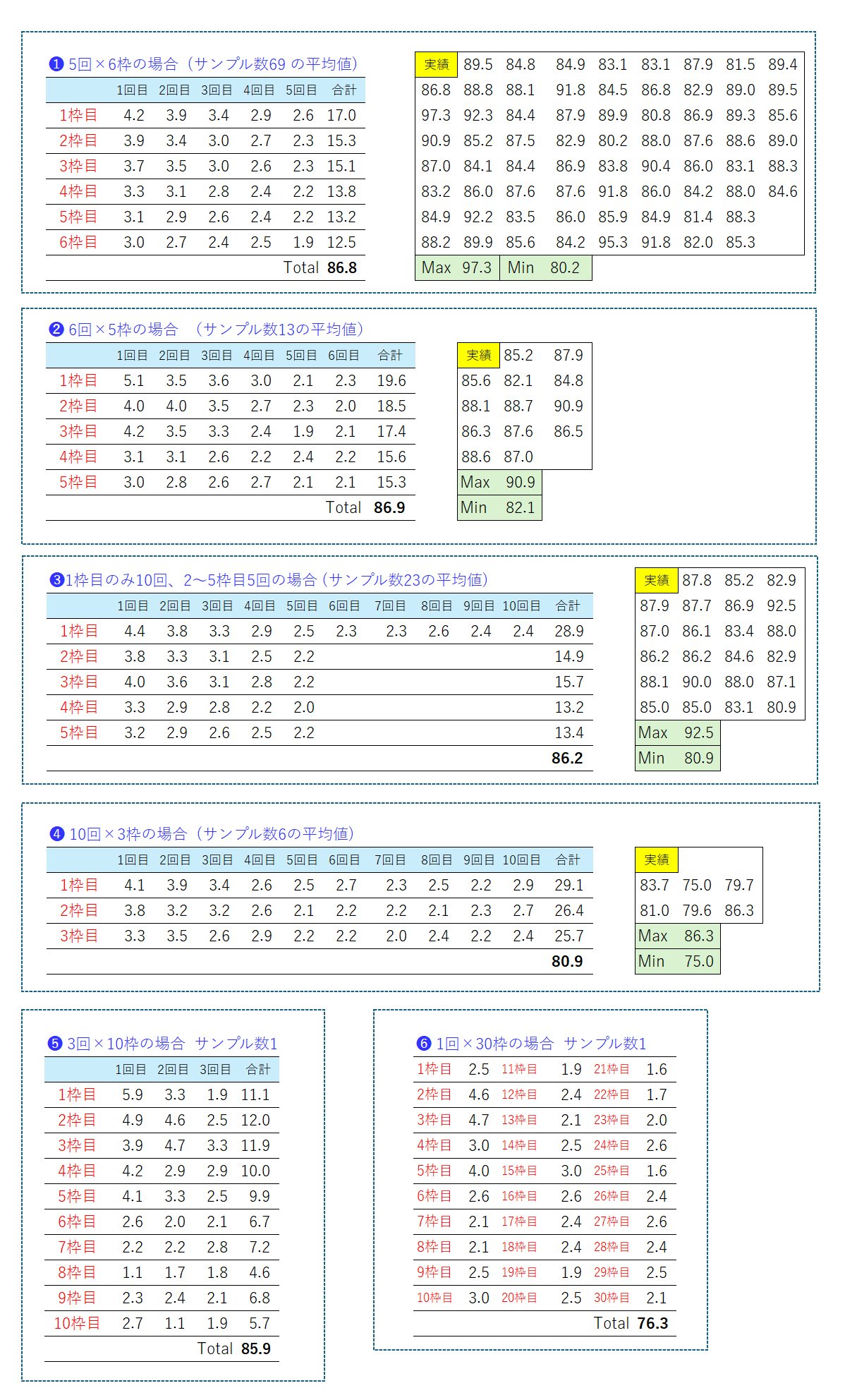Select the bold total 86.2
The image size is (845, 1400).
(567, 759)
